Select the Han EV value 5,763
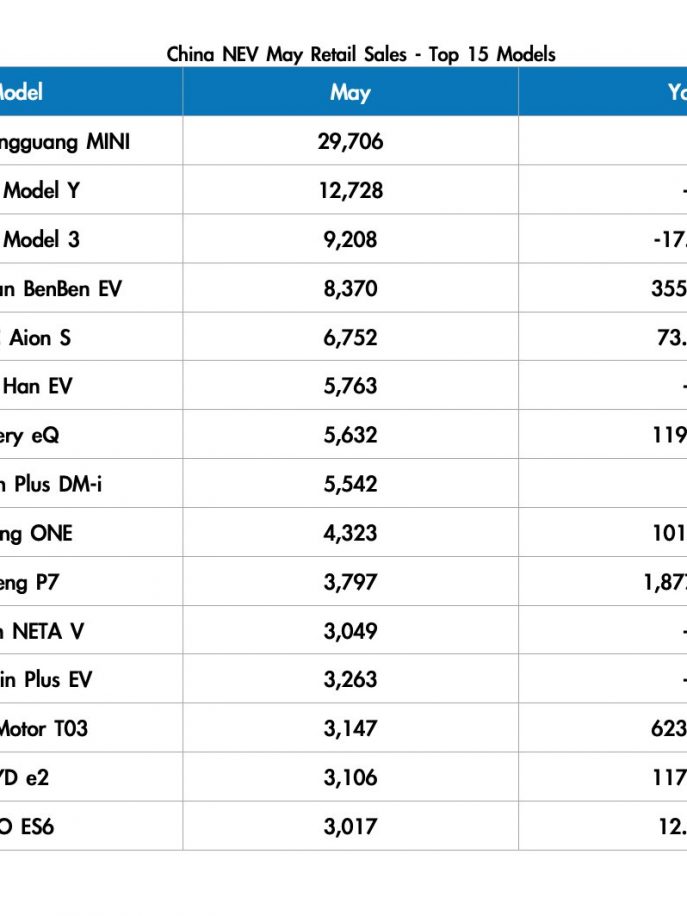This screenshot has height=916, width=687. click(x=351, y=386)
